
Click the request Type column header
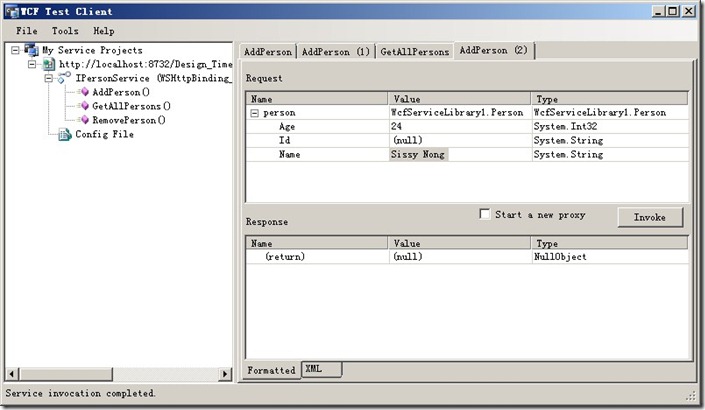(610, 98)
